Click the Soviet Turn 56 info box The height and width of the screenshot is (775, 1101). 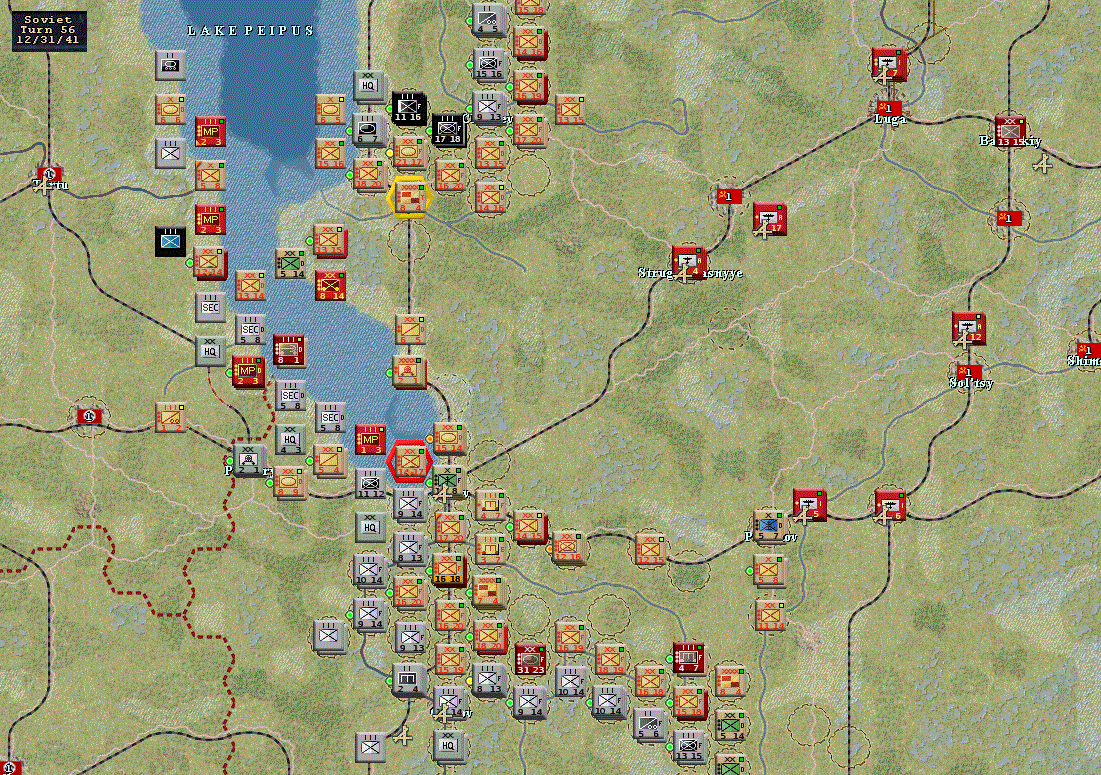click(x=48, y=30)
